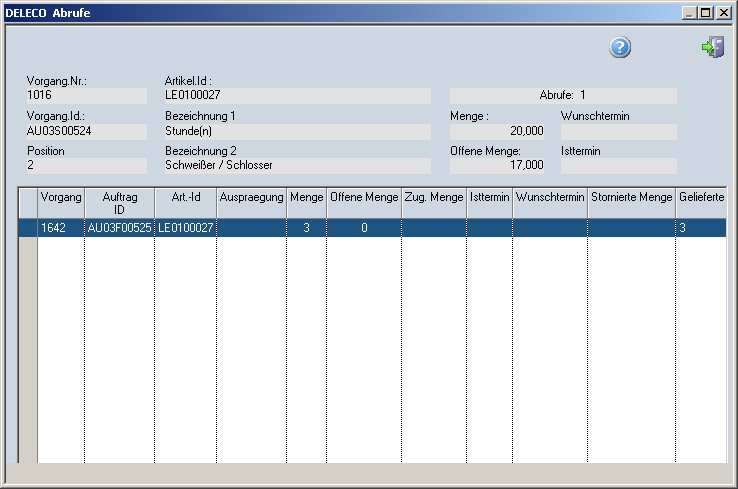Click the Zug. Menge column header
738x489 pixels.
[x=434, y=198]
